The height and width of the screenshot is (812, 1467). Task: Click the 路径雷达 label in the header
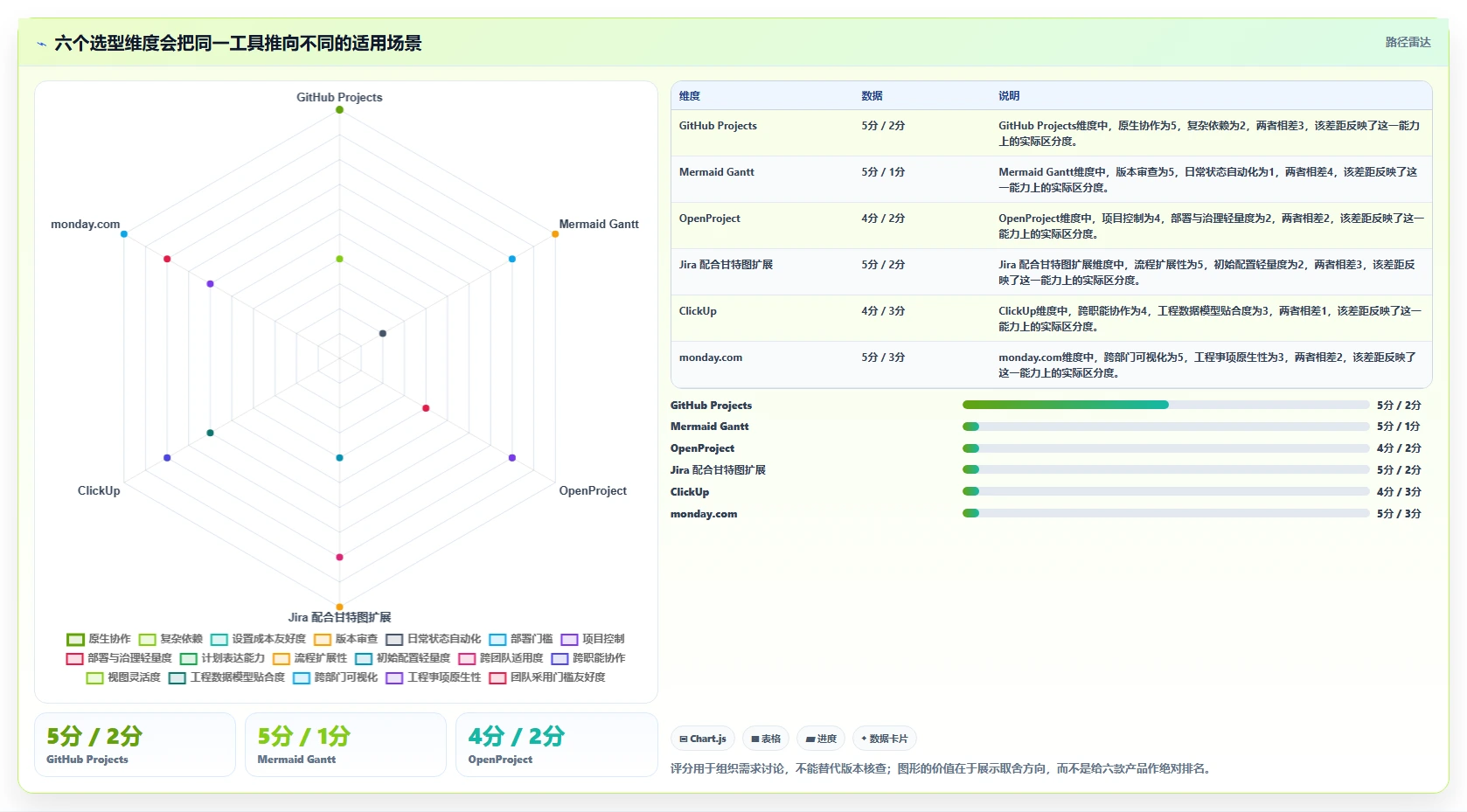click(1408, 42)
